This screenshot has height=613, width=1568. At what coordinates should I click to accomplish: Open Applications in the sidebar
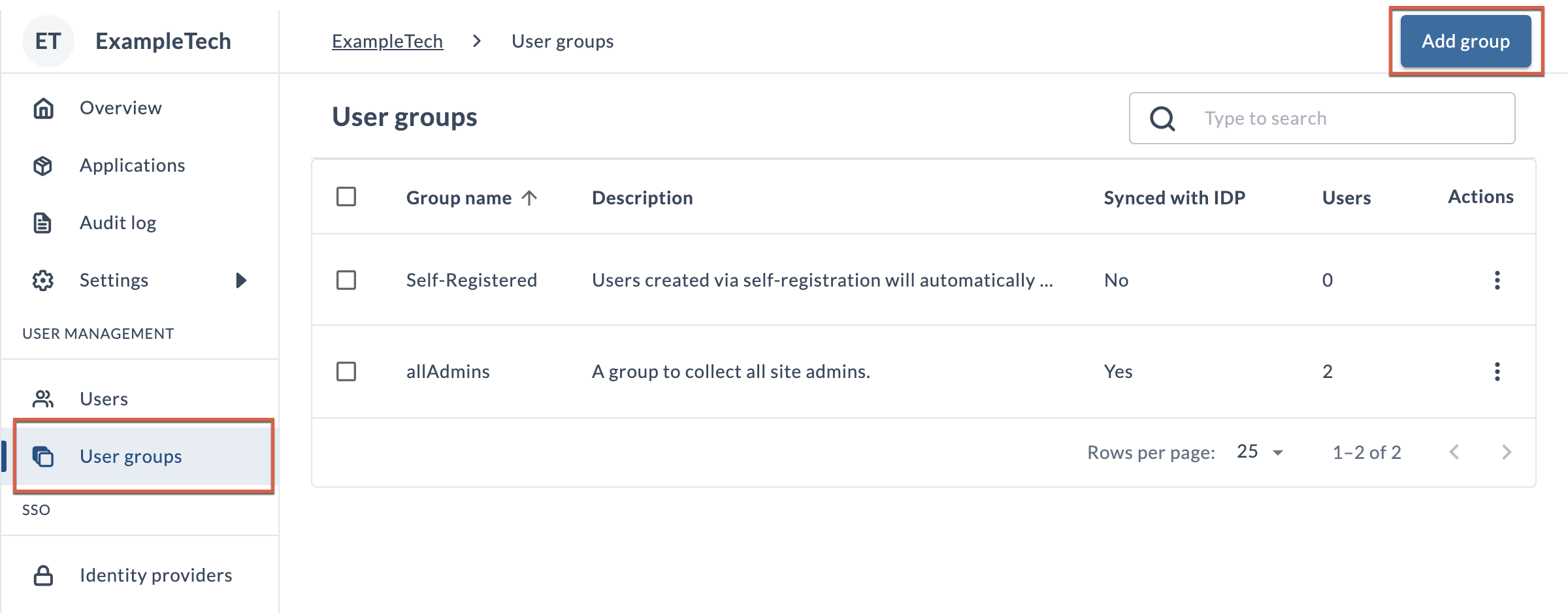pos(140,166)
